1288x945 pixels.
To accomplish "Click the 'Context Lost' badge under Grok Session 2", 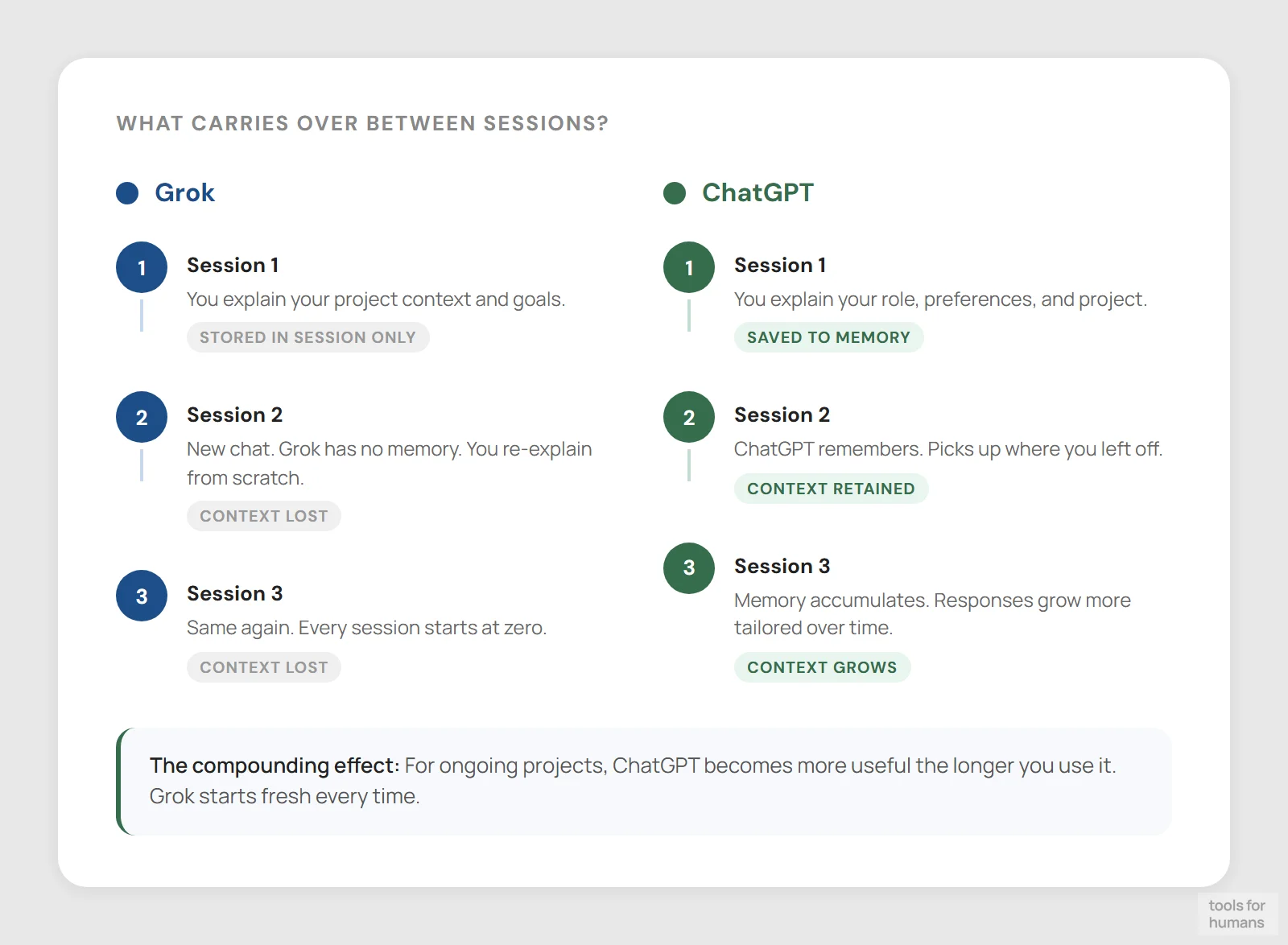I will (x=264, y=516).
